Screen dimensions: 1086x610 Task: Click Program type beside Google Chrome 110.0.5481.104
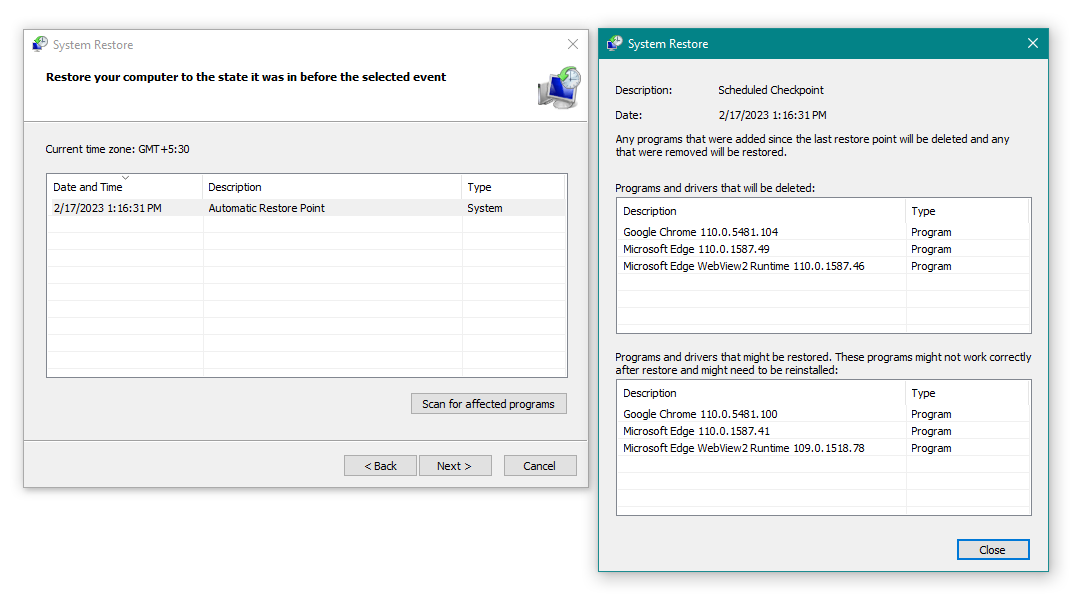click(x=931, y=232)
